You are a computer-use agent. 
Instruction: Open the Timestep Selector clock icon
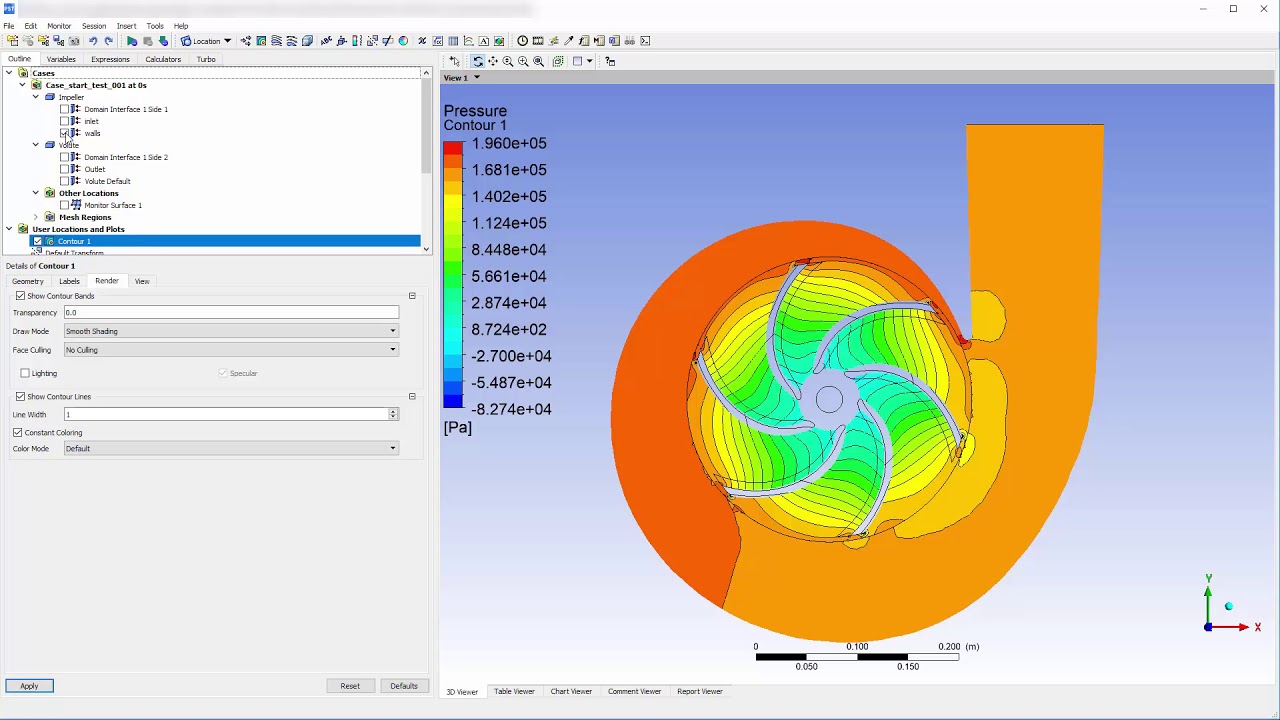[523, 41]
